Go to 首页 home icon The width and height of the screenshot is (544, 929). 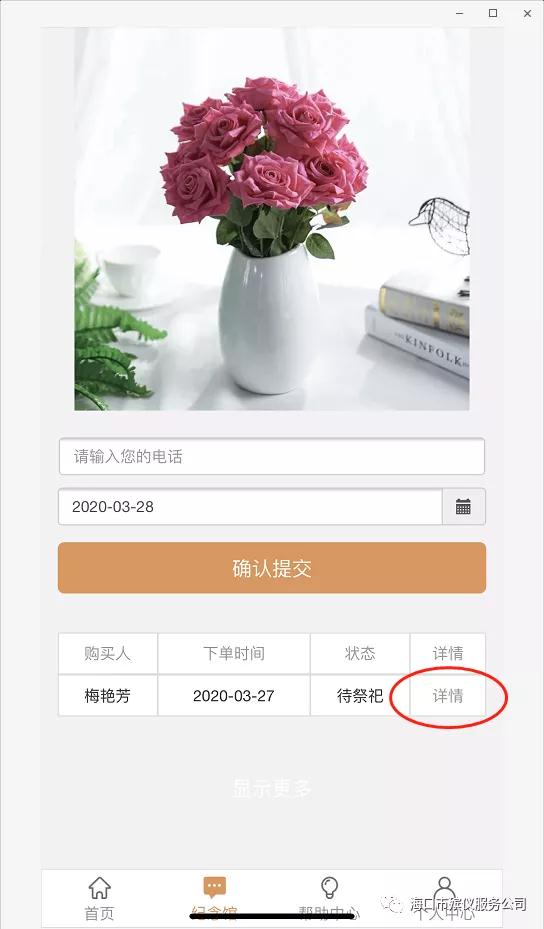click(x=100, y=888)
